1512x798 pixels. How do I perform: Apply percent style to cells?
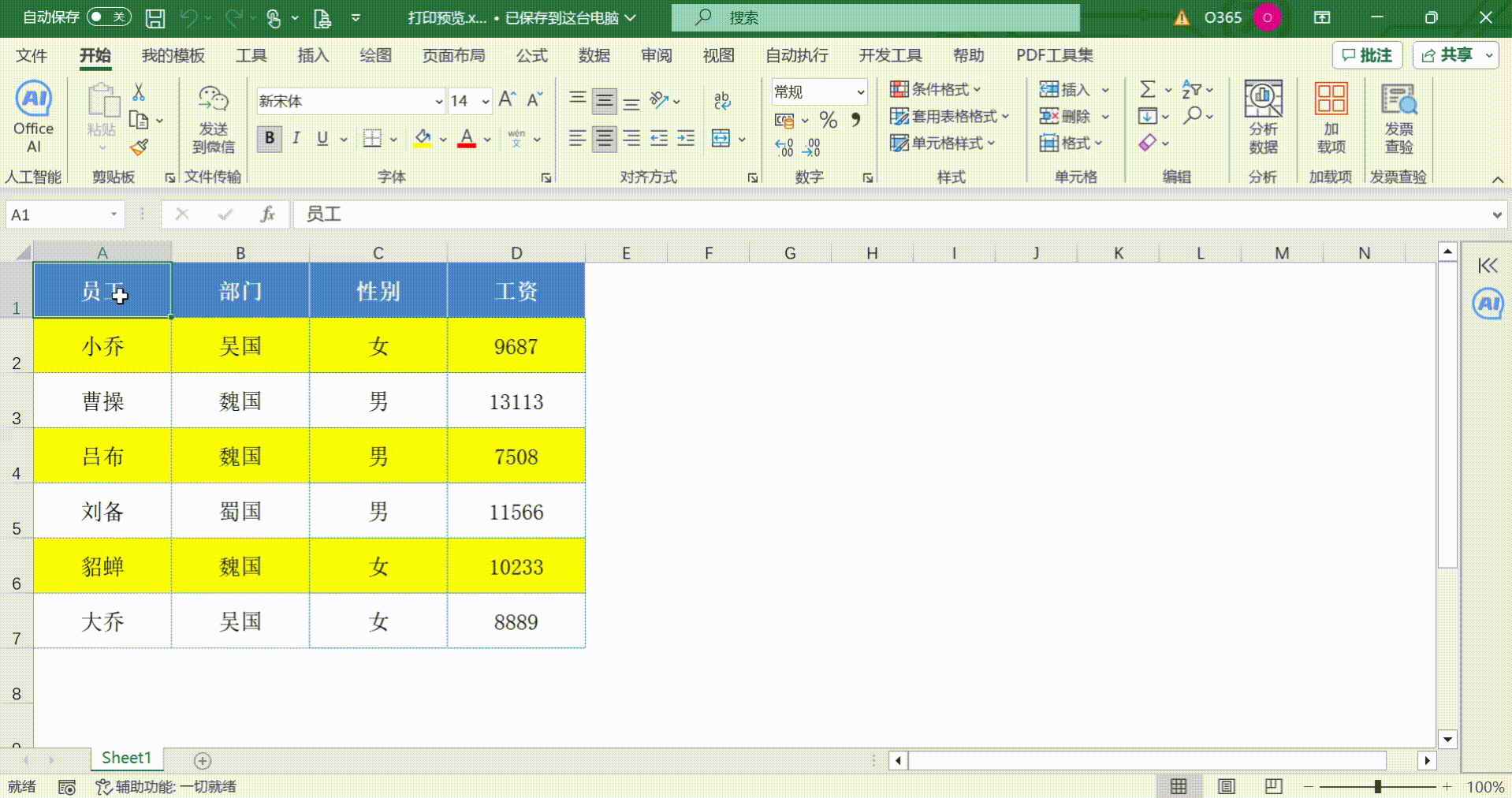(x=828, y=120)
